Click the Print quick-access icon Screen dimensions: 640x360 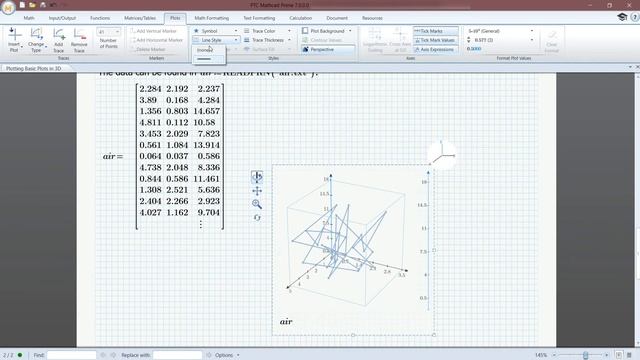coord(43,5)
